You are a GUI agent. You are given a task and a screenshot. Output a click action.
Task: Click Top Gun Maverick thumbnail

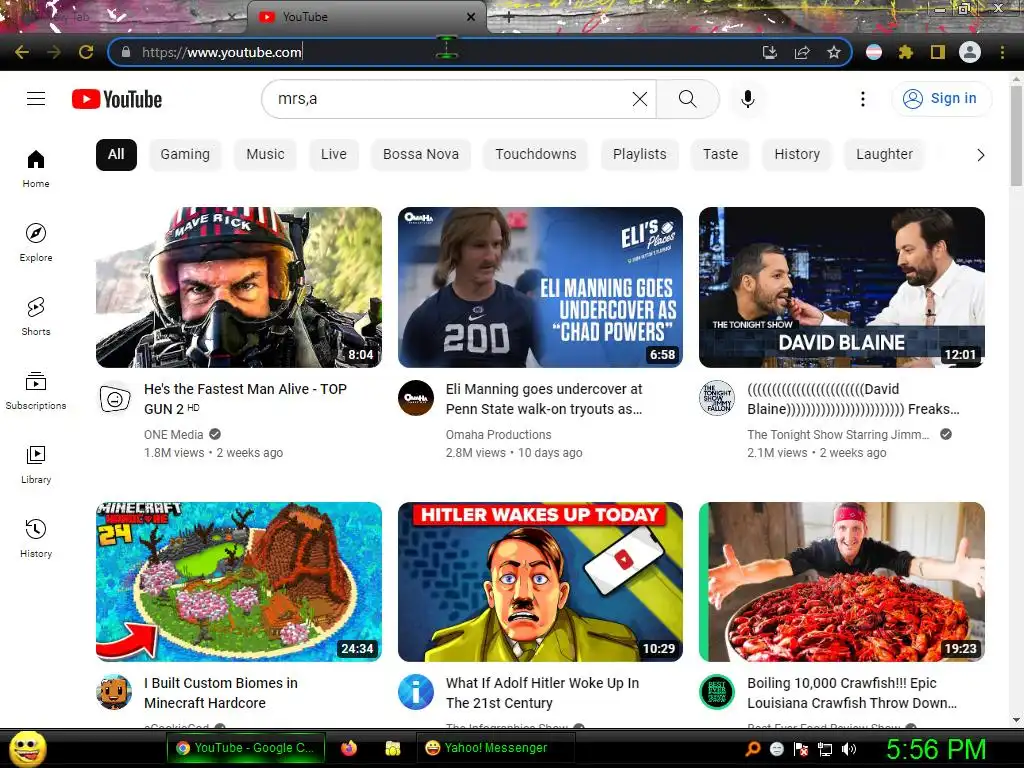[239, 287]
